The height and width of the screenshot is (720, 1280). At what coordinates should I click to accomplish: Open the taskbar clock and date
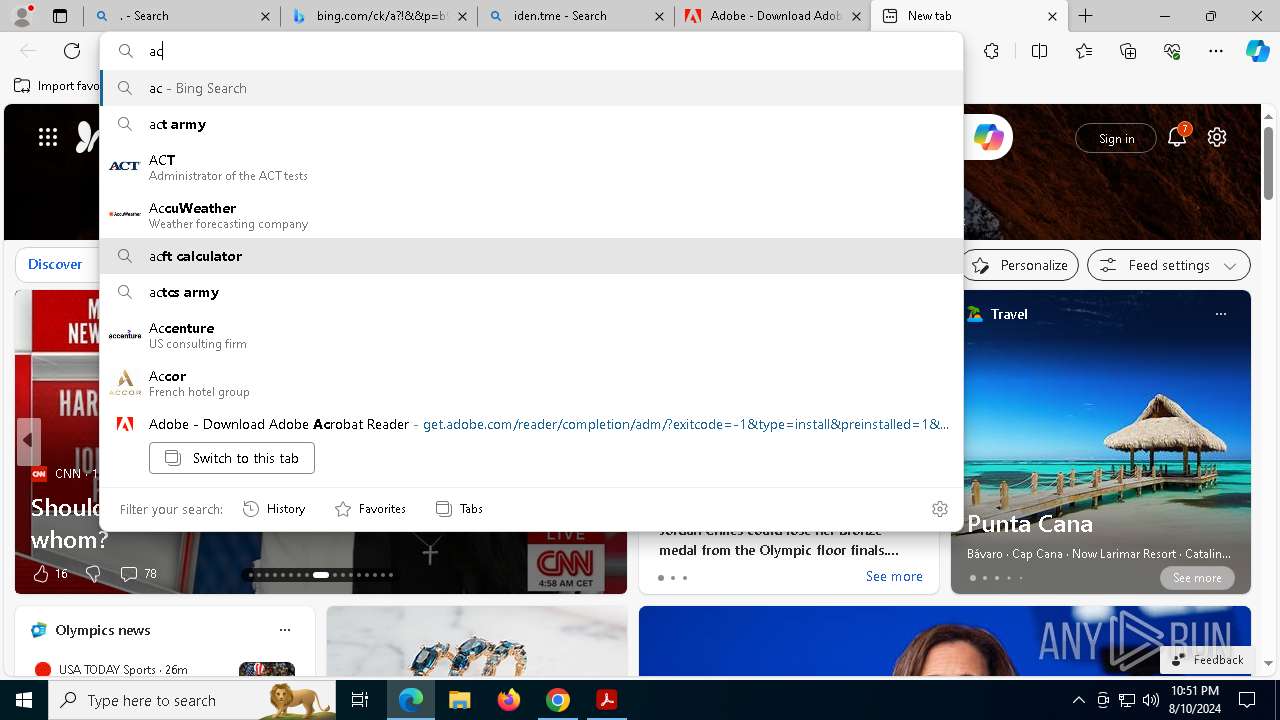point(1194,700)
